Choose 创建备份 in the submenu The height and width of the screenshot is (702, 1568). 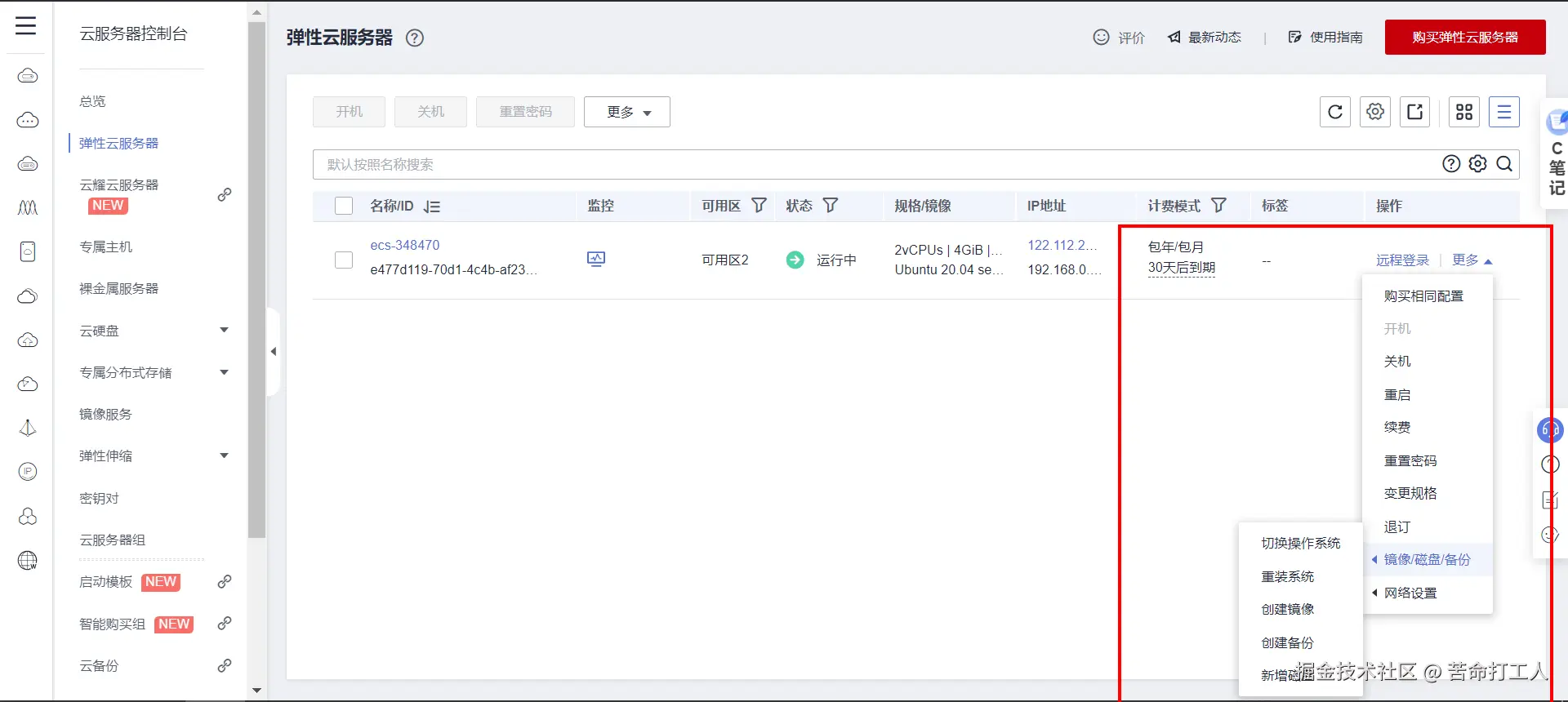(x=1288, y=643)
